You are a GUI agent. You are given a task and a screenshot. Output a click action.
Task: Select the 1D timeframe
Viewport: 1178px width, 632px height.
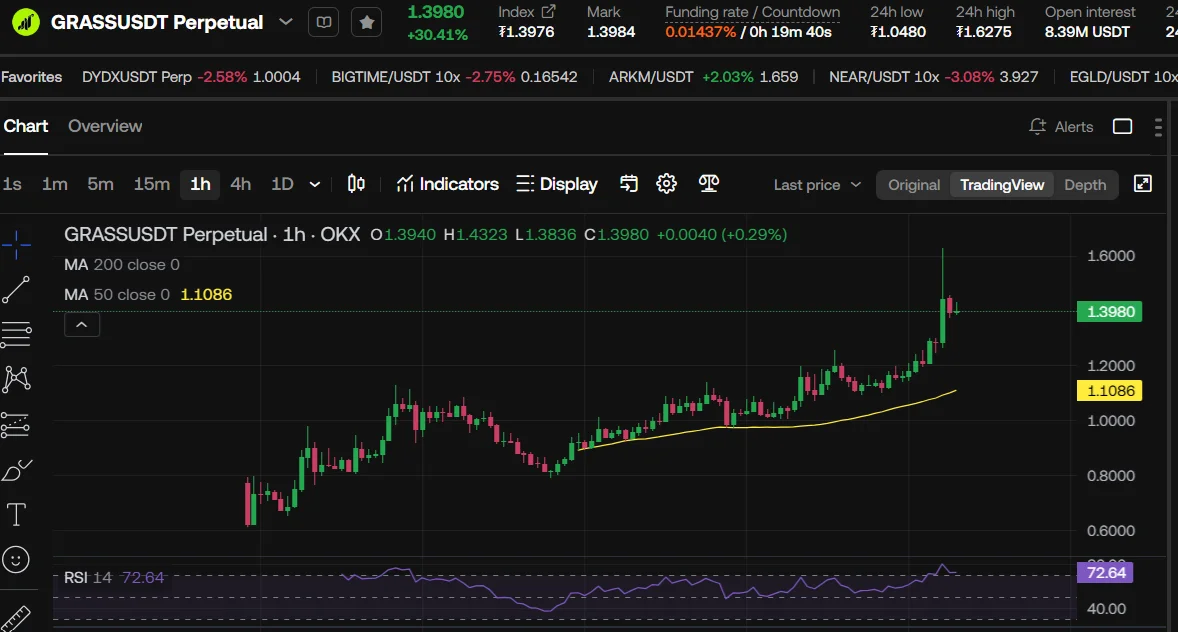(x=282, y=184)
